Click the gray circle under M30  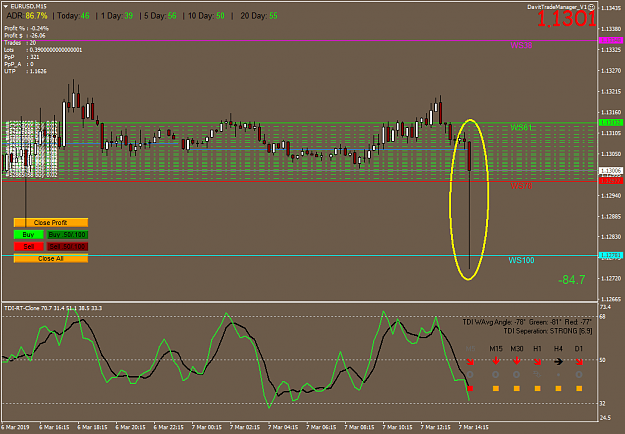[x=516, y=375]
